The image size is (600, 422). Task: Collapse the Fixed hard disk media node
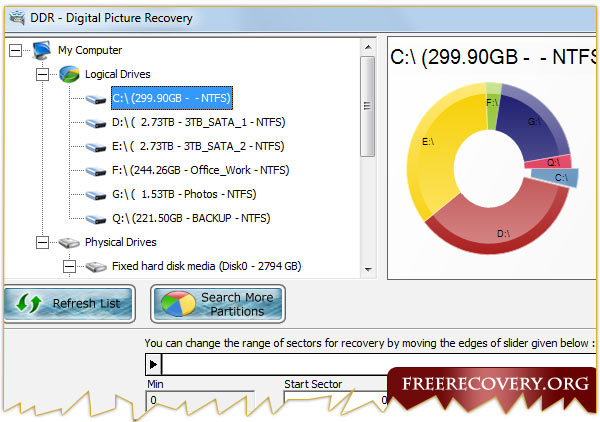[x=69, y=266]
